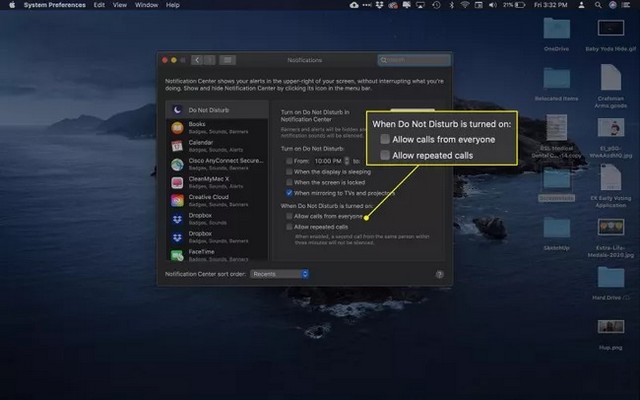This screenshot has width=640, height=400.
Task: Open the Help menu
Action: pyautogui.click(x=173, y=5)
